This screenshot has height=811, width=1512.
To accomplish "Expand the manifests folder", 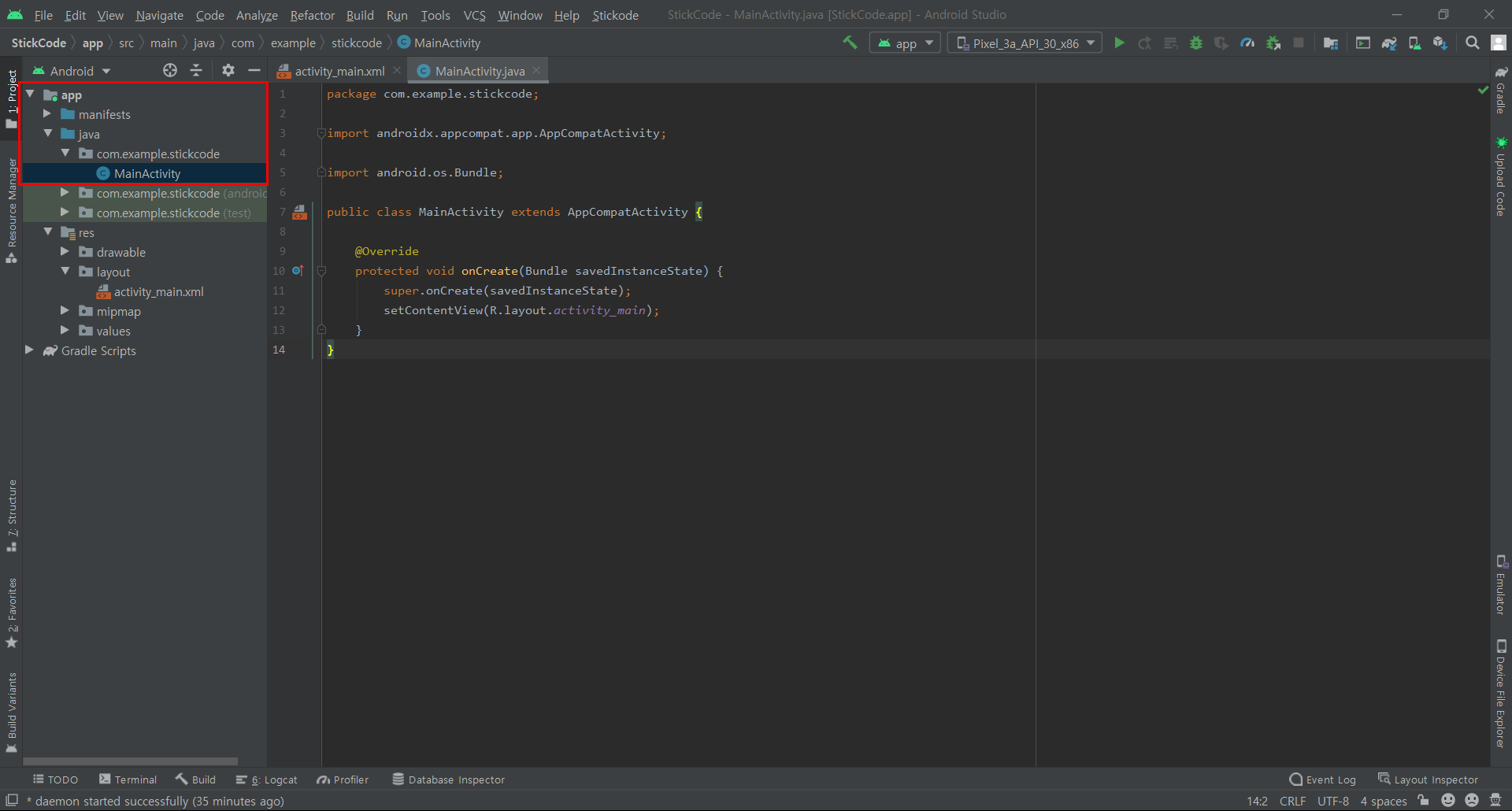I will tap(47, 114).
